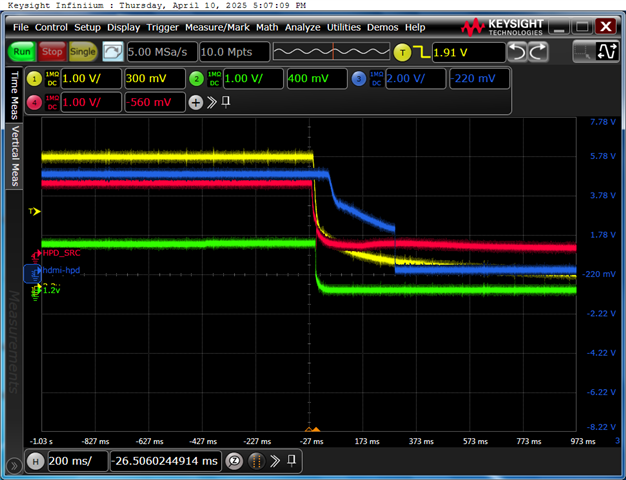Edit the 5.00 MSa/s sample rate field
The width and height of the screenshot is (626, 480).
162,52
